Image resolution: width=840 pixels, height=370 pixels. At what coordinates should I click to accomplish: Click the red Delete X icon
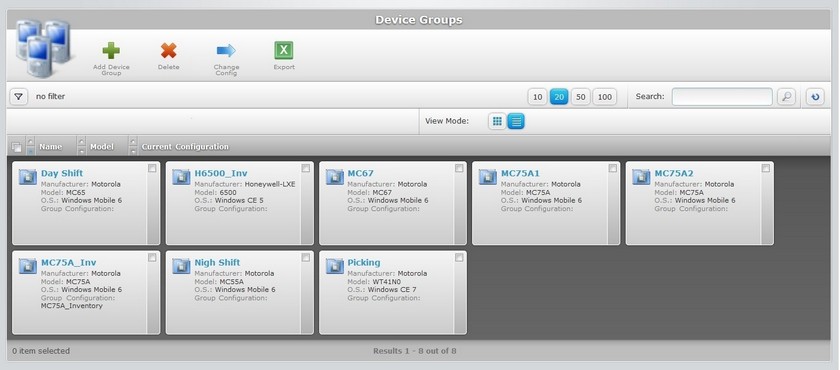[169, 50]
